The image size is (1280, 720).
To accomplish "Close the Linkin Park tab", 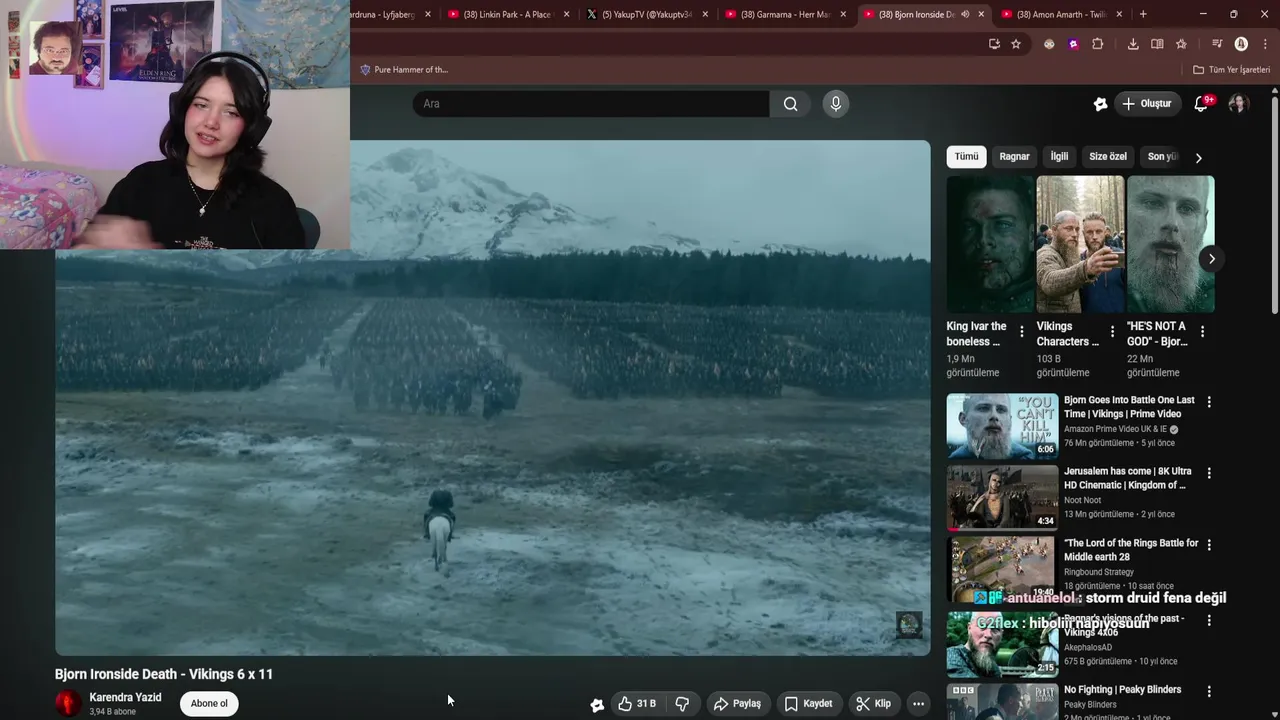I will coord(567,14).
